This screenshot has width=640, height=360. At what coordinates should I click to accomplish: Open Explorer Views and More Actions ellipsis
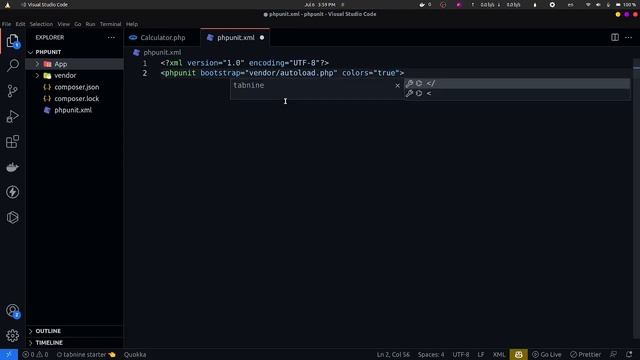click(x=111, y=38)
